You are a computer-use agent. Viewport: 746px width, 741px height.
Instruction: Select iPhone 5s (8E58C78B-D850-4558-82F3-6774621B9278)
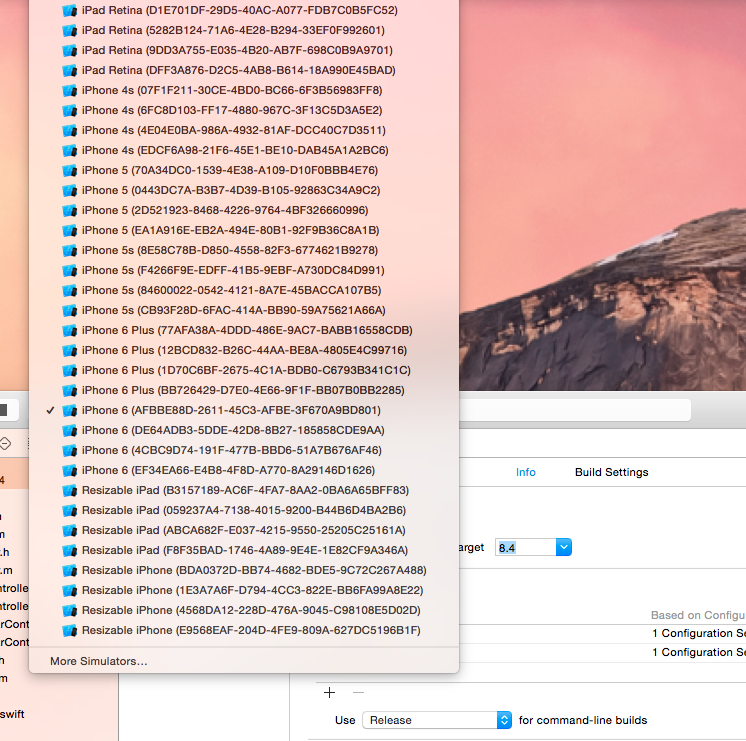pos(244,250)
